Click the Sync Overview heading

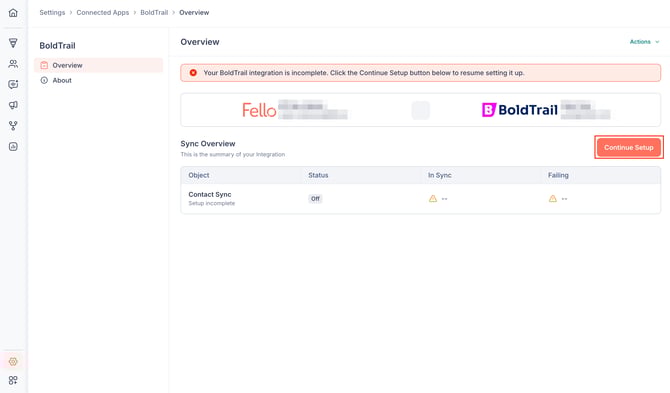(x=208, y=144)
